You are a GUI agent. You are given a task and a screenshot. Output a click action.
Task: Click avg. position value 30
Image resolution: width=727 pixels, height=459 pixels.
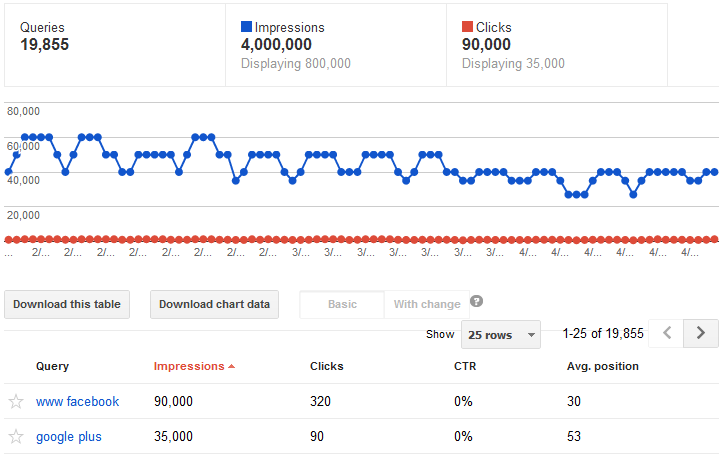click(574, 402)
